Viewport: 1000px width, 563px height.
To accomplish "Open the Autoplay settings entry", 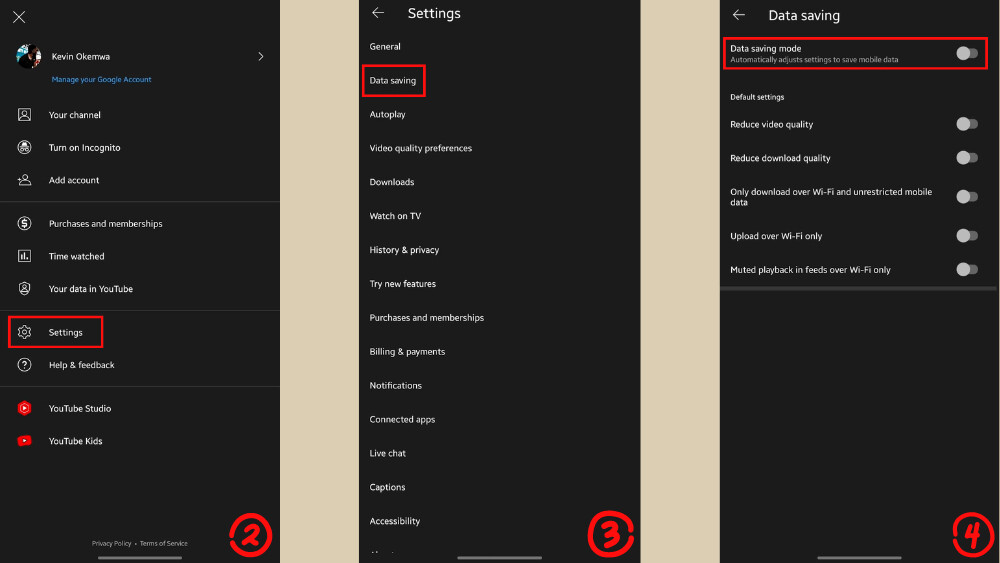I will [388, 115].
